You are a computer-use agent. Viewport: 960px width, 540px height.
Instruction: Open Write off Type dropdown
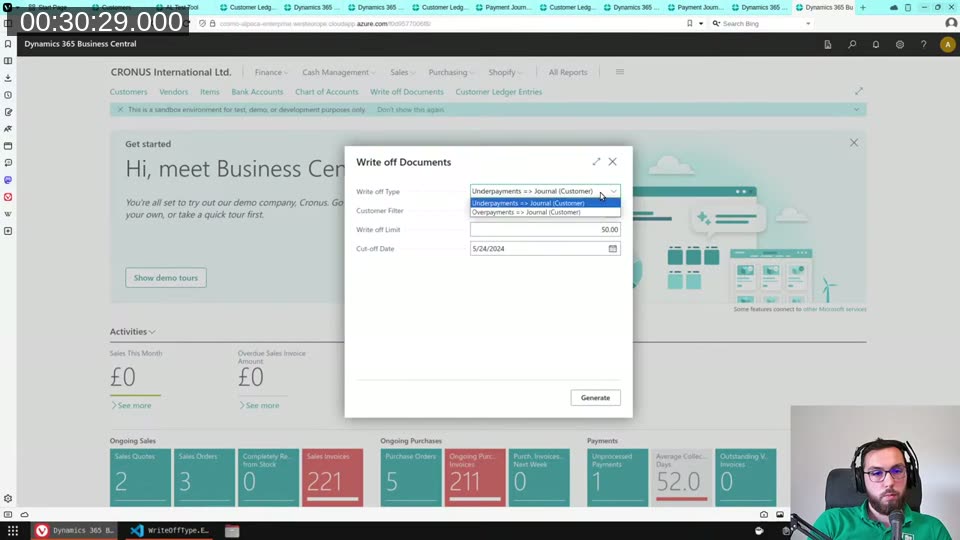coord(545,191)
